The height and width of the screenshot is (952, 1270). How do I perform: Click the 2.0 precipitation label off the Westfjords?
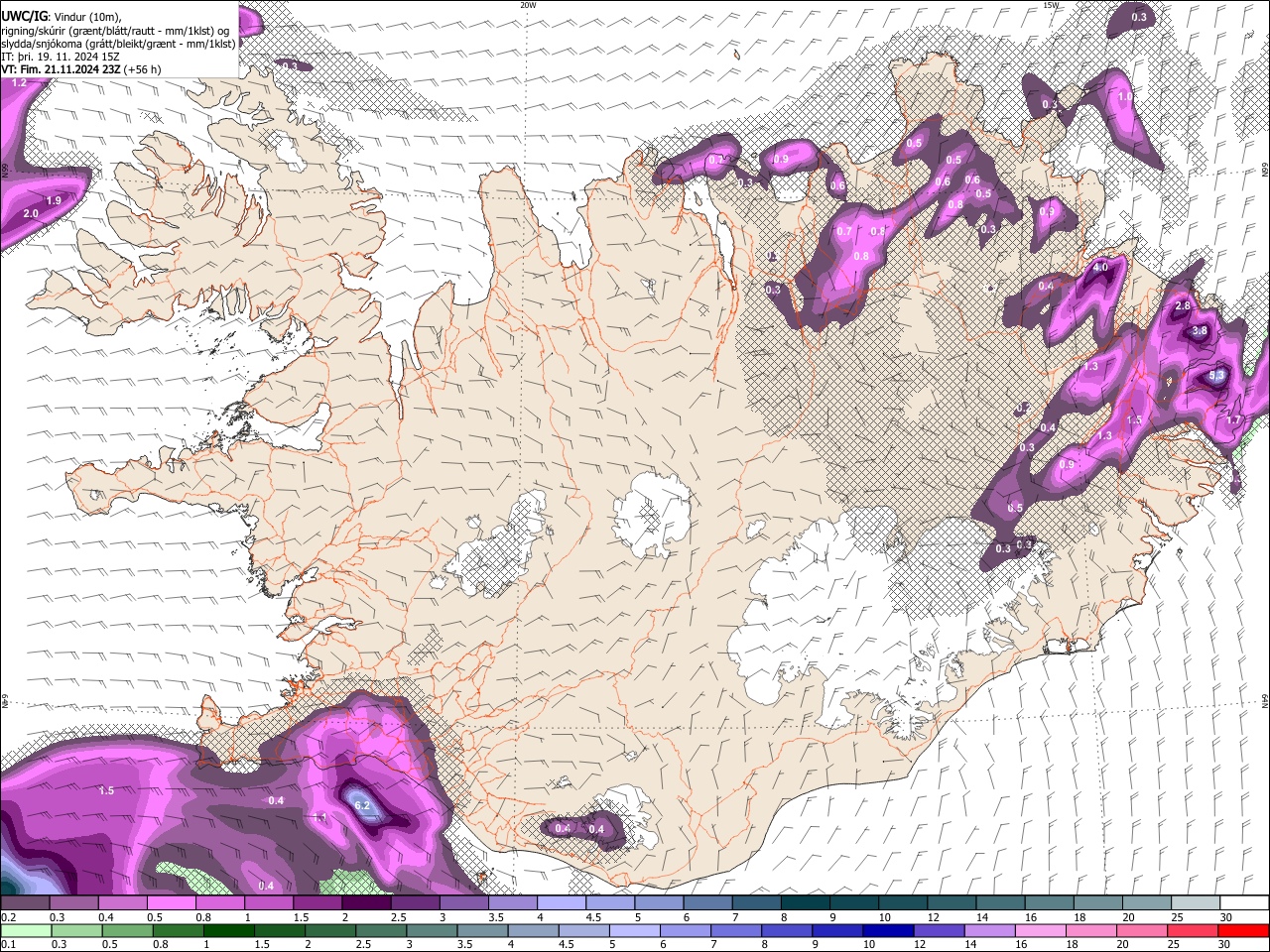coord(31,213)
